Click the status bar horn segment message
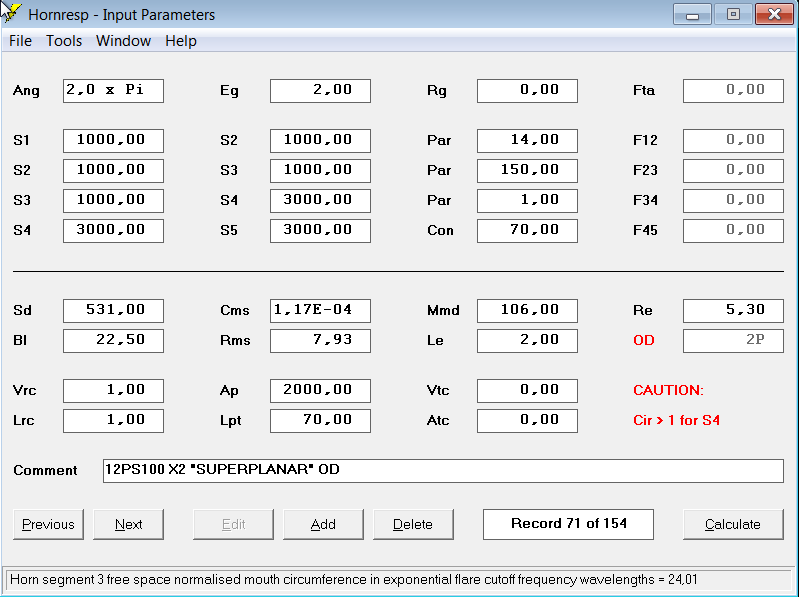799x597 pixels. pyautogui.click(x=353, y=580)
